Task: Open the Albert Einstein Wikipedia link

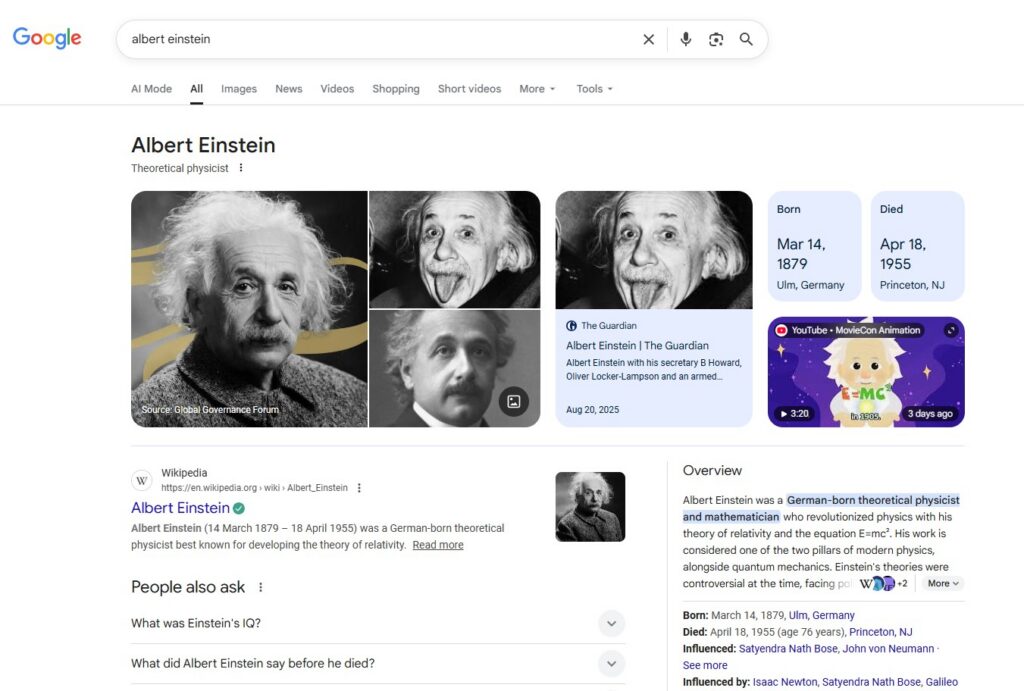Action: (x=182, y=508)
